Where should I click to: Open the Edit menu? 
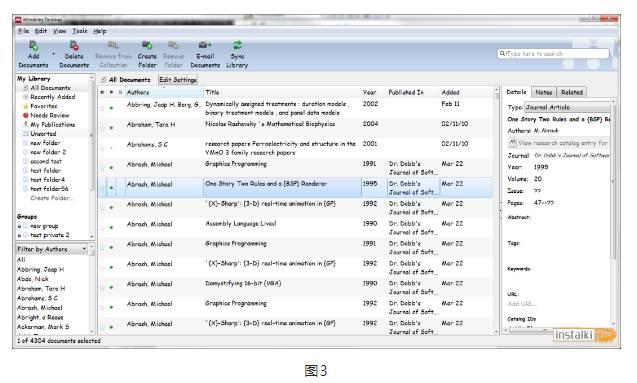click(41, 31)
